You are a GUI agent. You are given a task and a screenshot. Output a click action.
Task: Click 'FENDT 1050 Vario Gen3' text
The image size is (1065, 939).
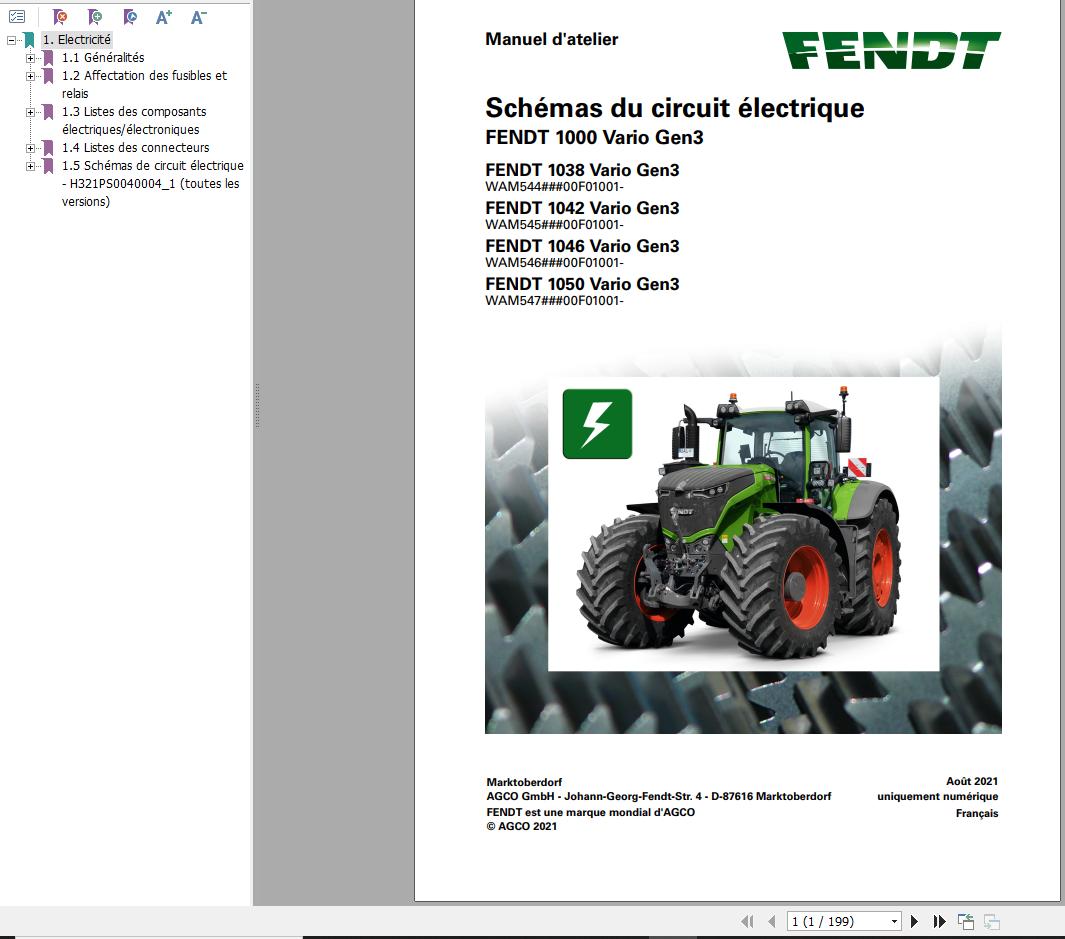[x=582, y=284]
